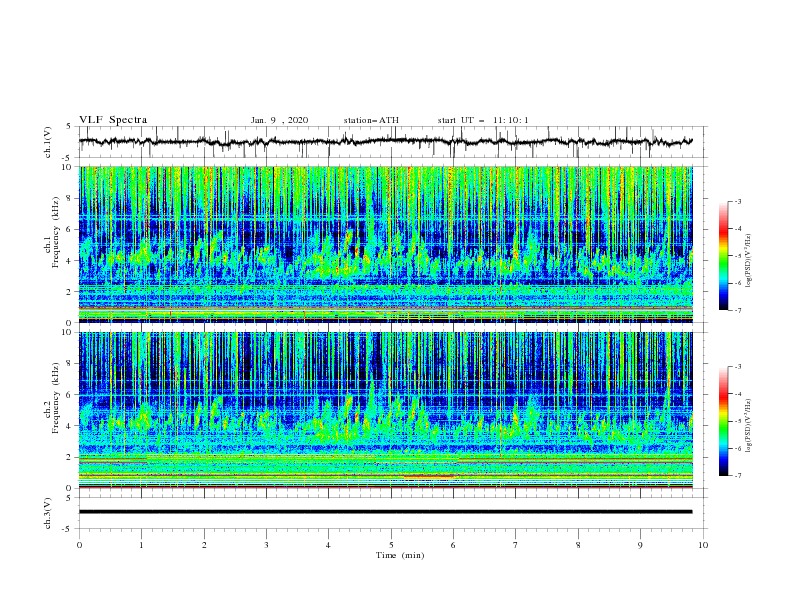Click the ch.2 "Frequency (kHz)" axis label

57,398
